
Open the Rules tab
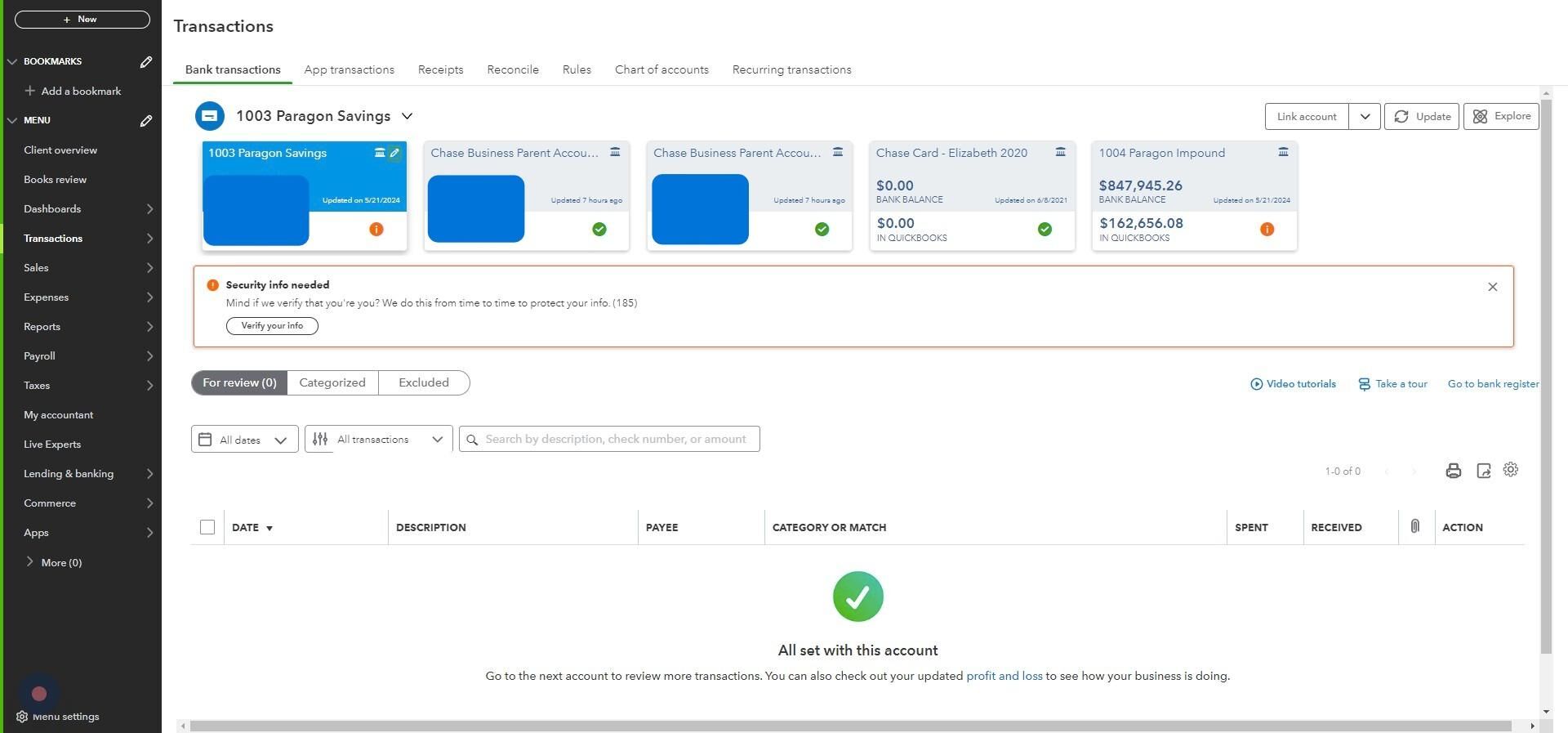pos(577,70)
